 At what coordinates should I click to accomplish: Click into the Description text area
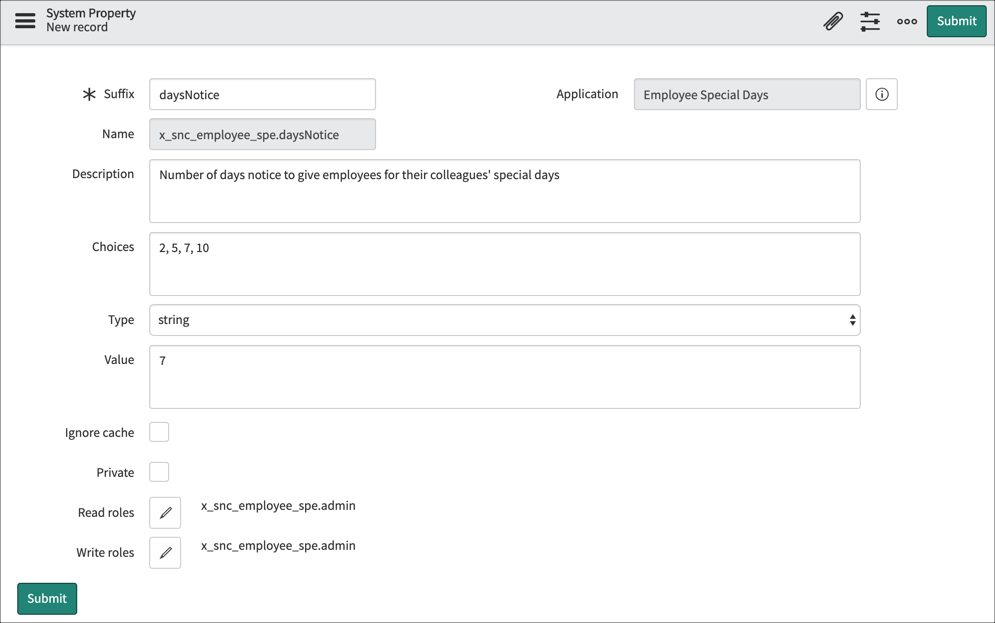pos(504,191)
